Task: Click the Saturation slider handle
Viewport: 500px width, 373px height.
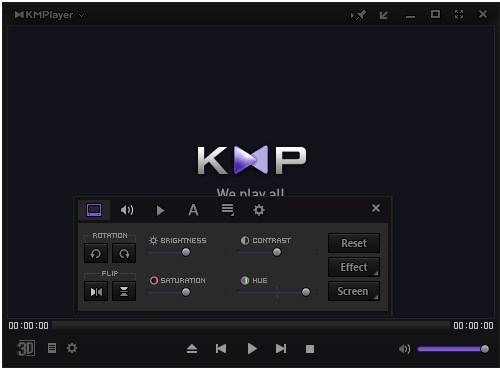Action: [186, 292]
